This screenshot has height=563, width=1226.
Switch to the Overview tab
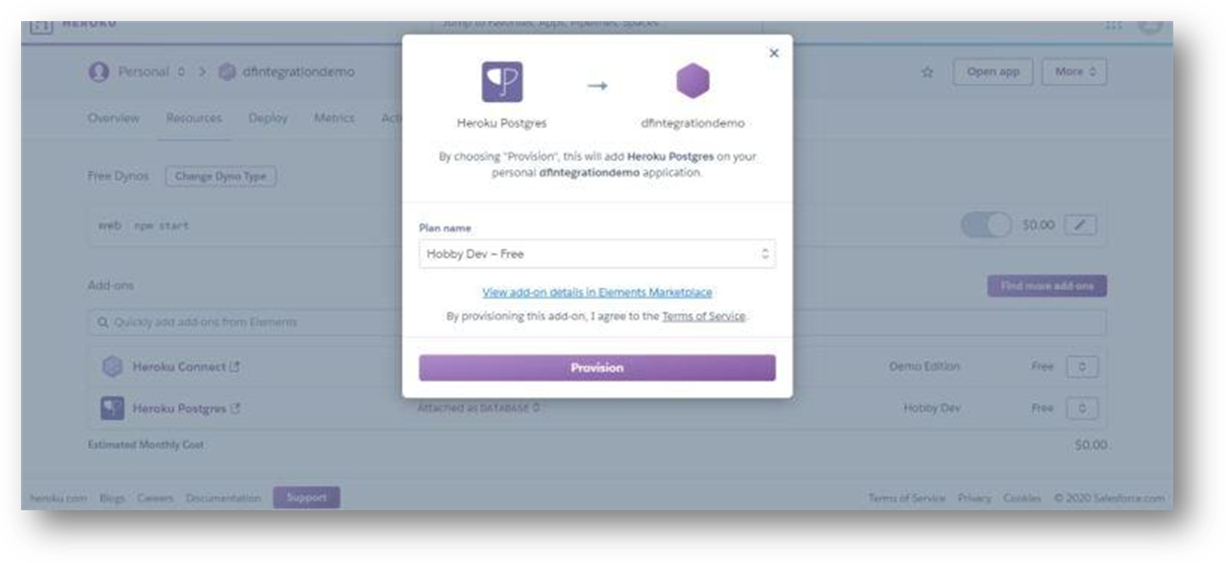click(113, 118)
